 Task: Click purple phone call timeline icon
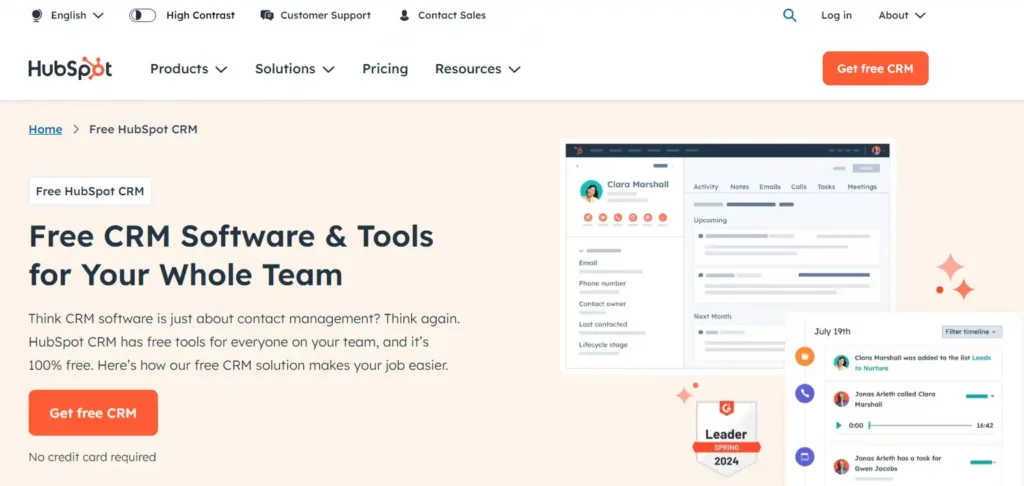pyautogui.click(x=805, y=393)
